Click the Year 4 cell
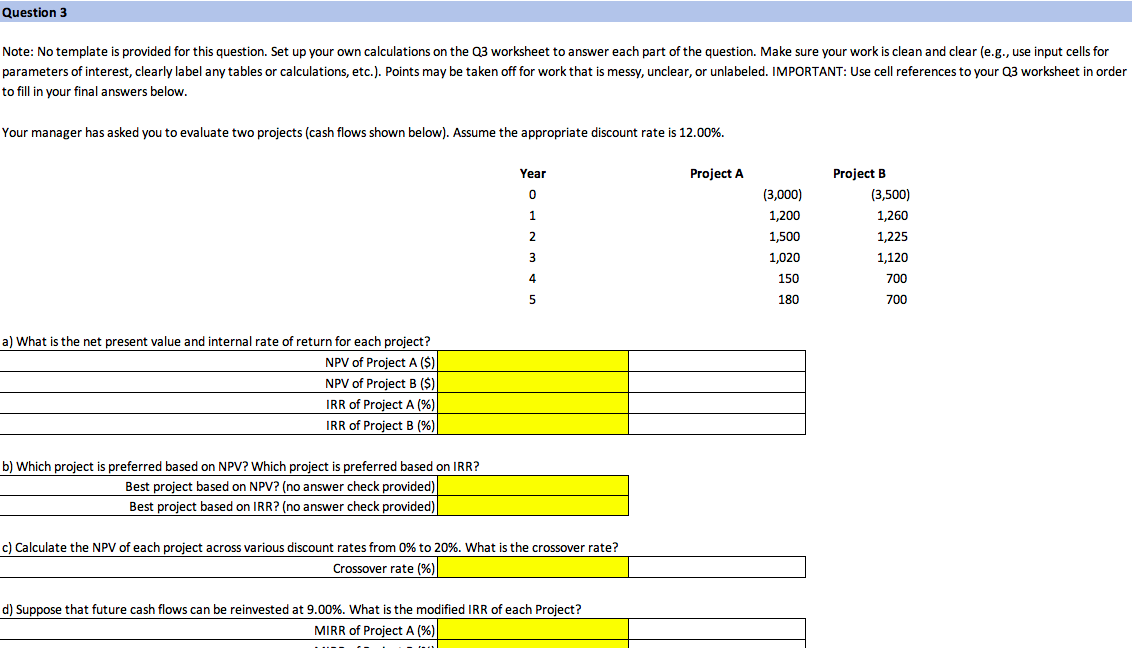Image resolution: width=1132 pixels, height=648 pixels. (532, 278)
